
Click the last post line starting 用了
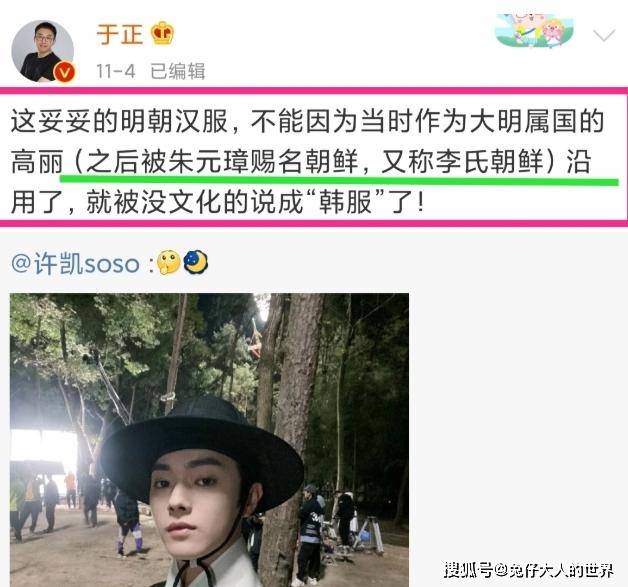(217, 203)
